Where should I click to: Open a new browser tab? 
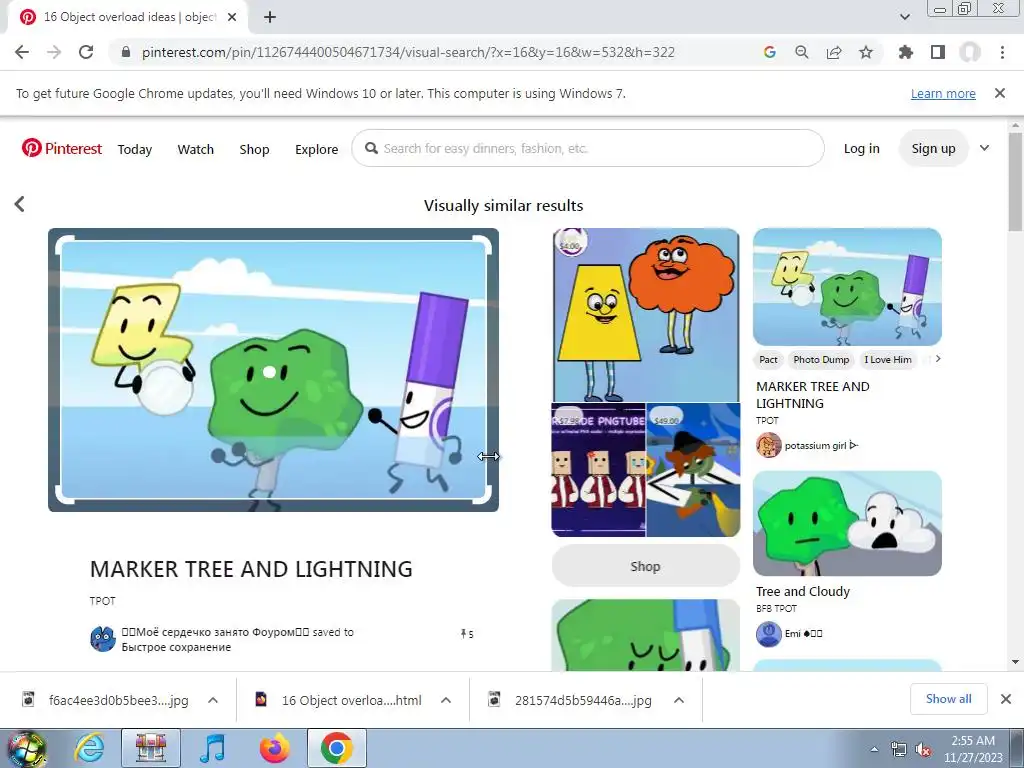coord(270,17)
